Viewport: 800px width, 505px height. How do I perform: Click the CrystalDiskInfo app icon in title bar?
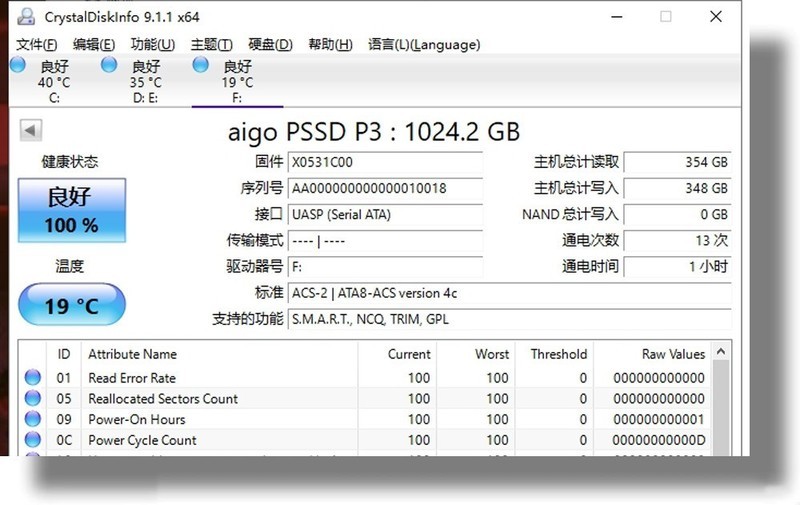(26, 17)
